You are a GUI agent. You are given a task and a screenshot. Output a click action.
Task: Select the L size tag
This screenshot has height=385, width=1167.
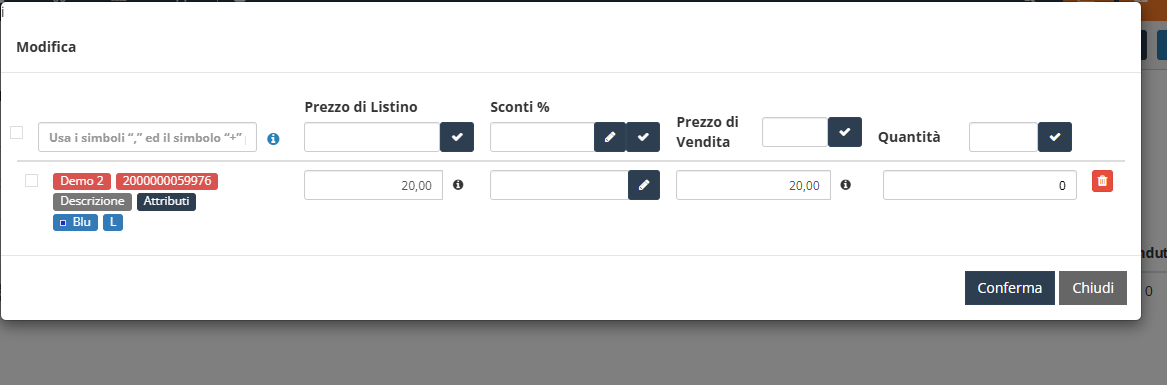[x=112, y=223]
